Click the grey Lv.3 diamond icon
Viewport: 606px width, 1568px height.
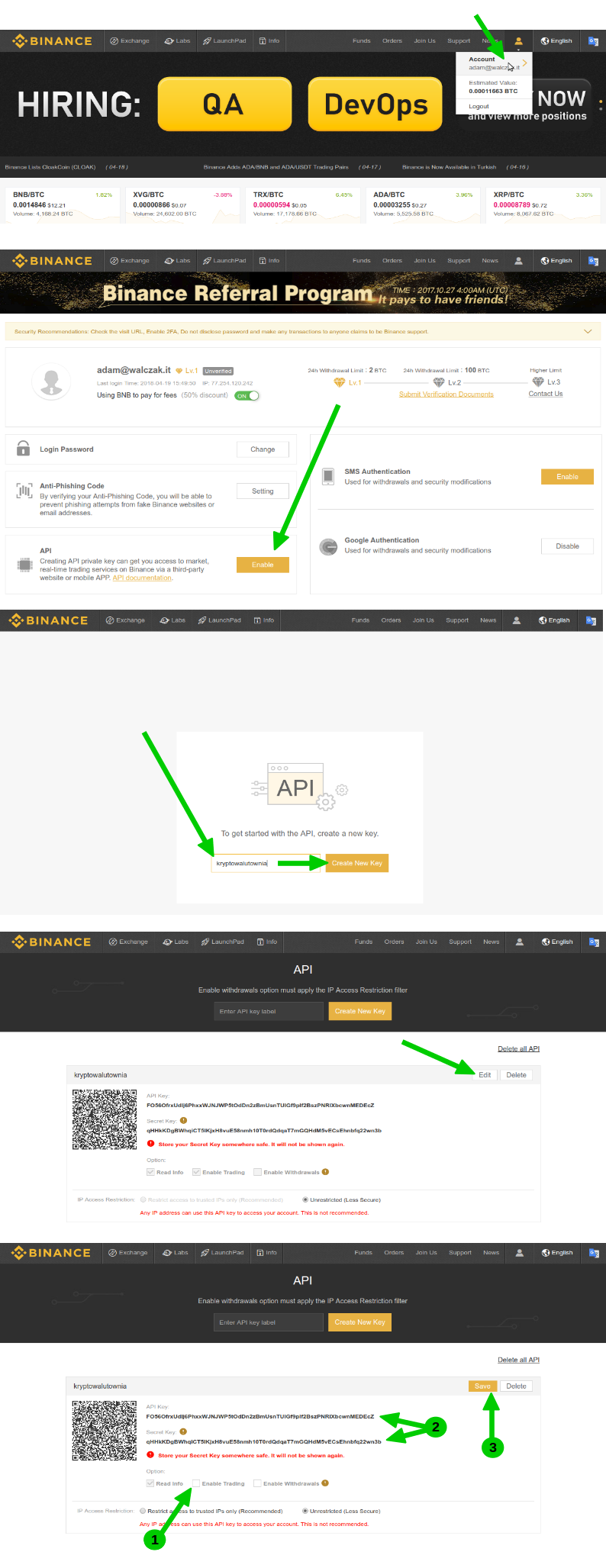coord(538,382)
